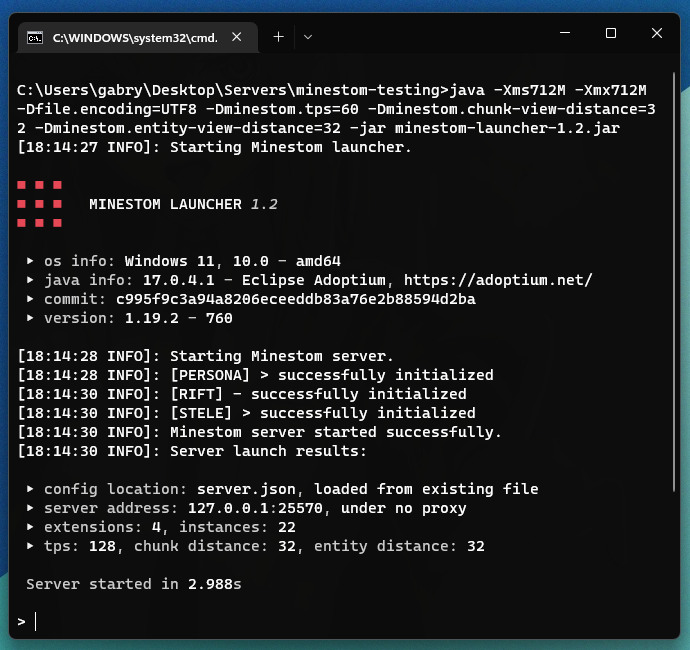This screenshot has width=690, height=650.
Task: Click 'minestom-launcher-1.2.jar' in the command
Action: [507, 129]
